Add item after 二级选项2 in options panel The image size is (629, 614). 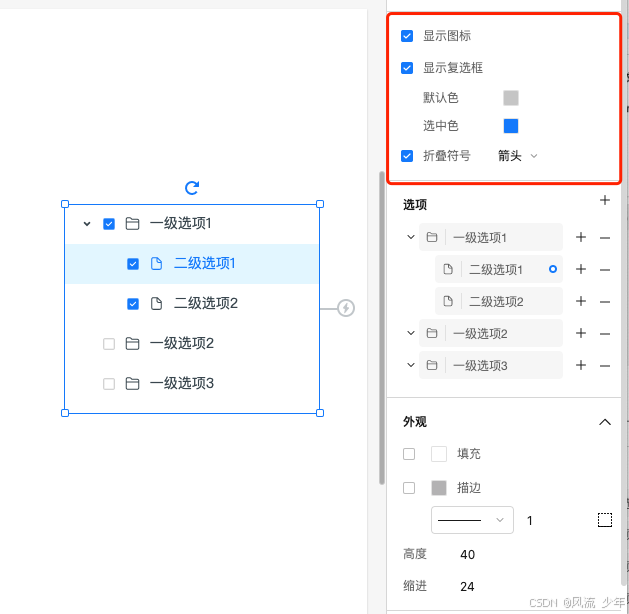pos(581,301)
